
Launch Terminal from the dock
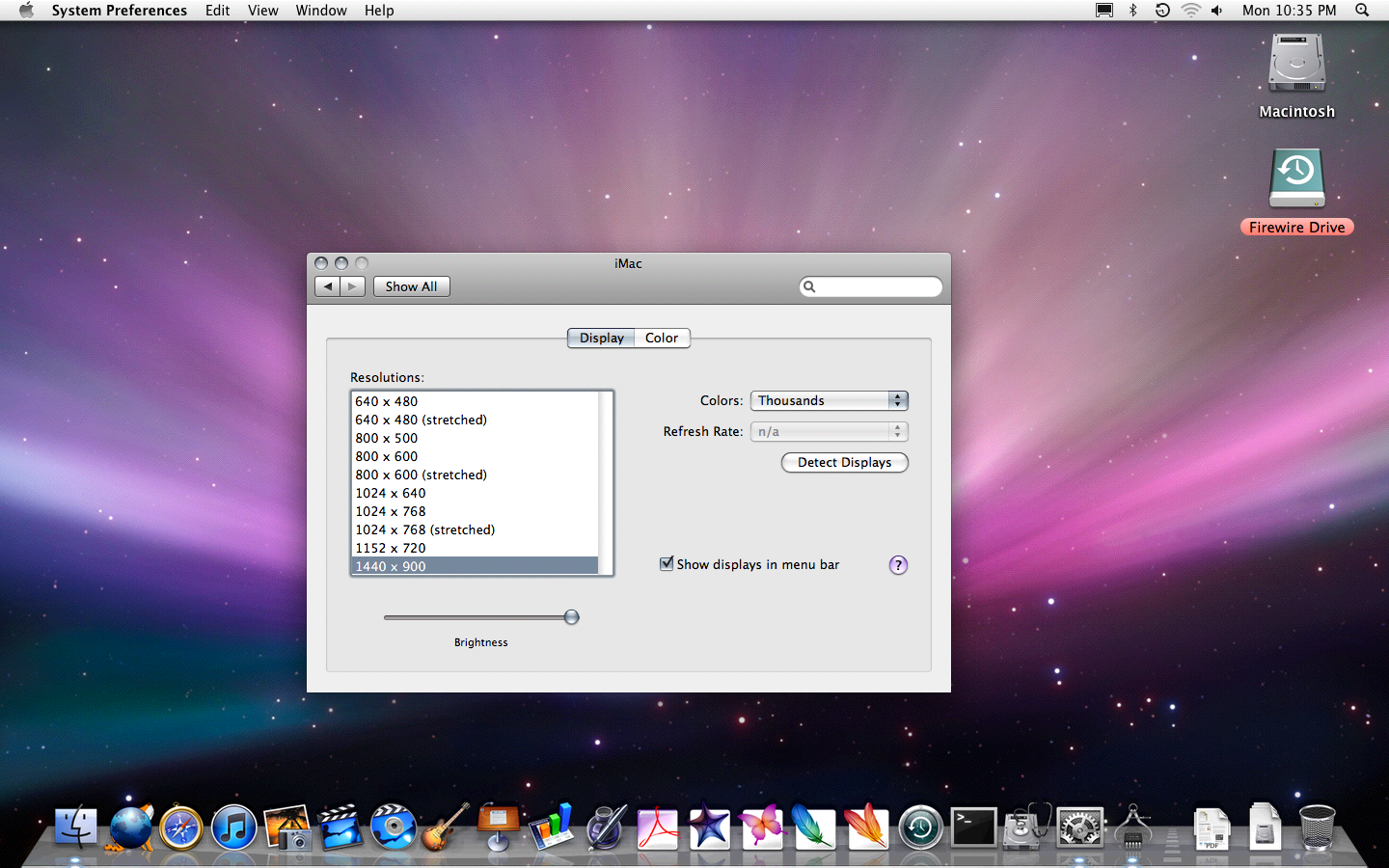click(x=973, y=827)
